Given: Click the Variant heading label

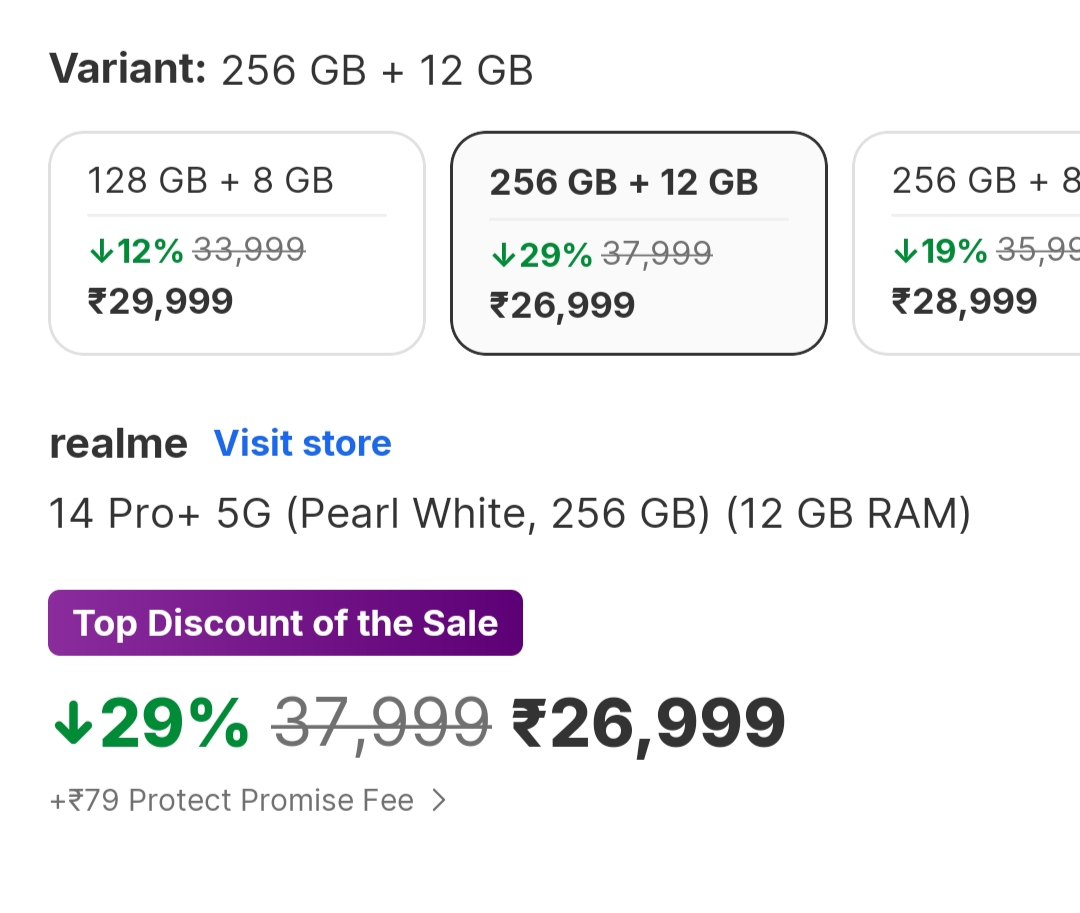Looking at the screenshot, I should point(127,70).
